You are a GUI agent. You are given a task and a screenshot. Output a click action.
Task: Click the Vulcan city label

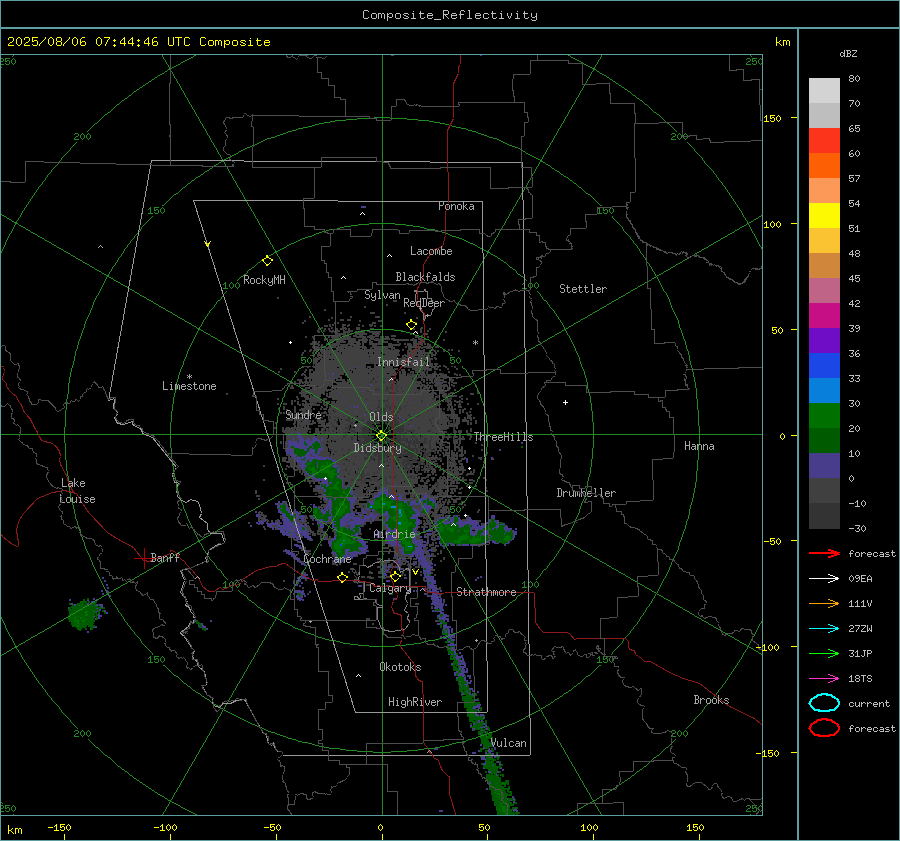point(509,743)
